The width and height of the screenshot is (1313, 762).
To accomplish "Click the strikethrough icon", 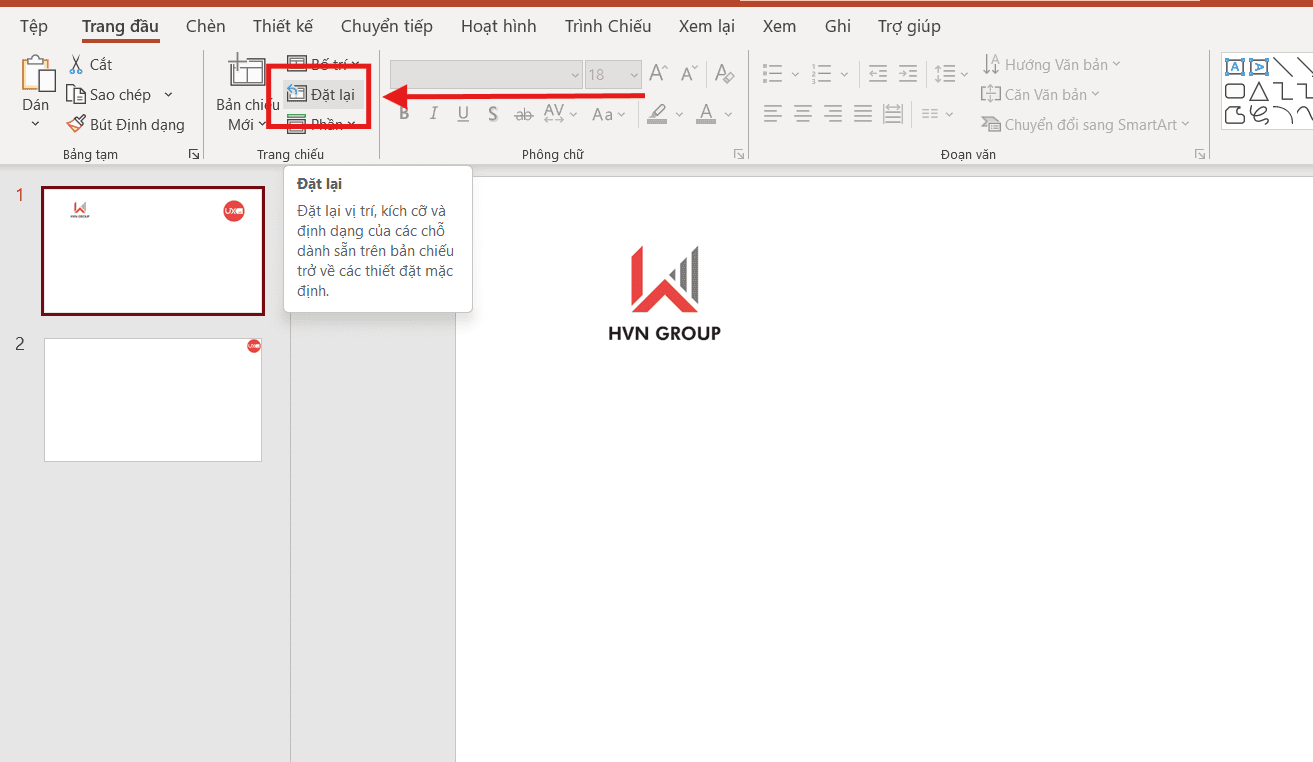I will click(x=523, y=113).
